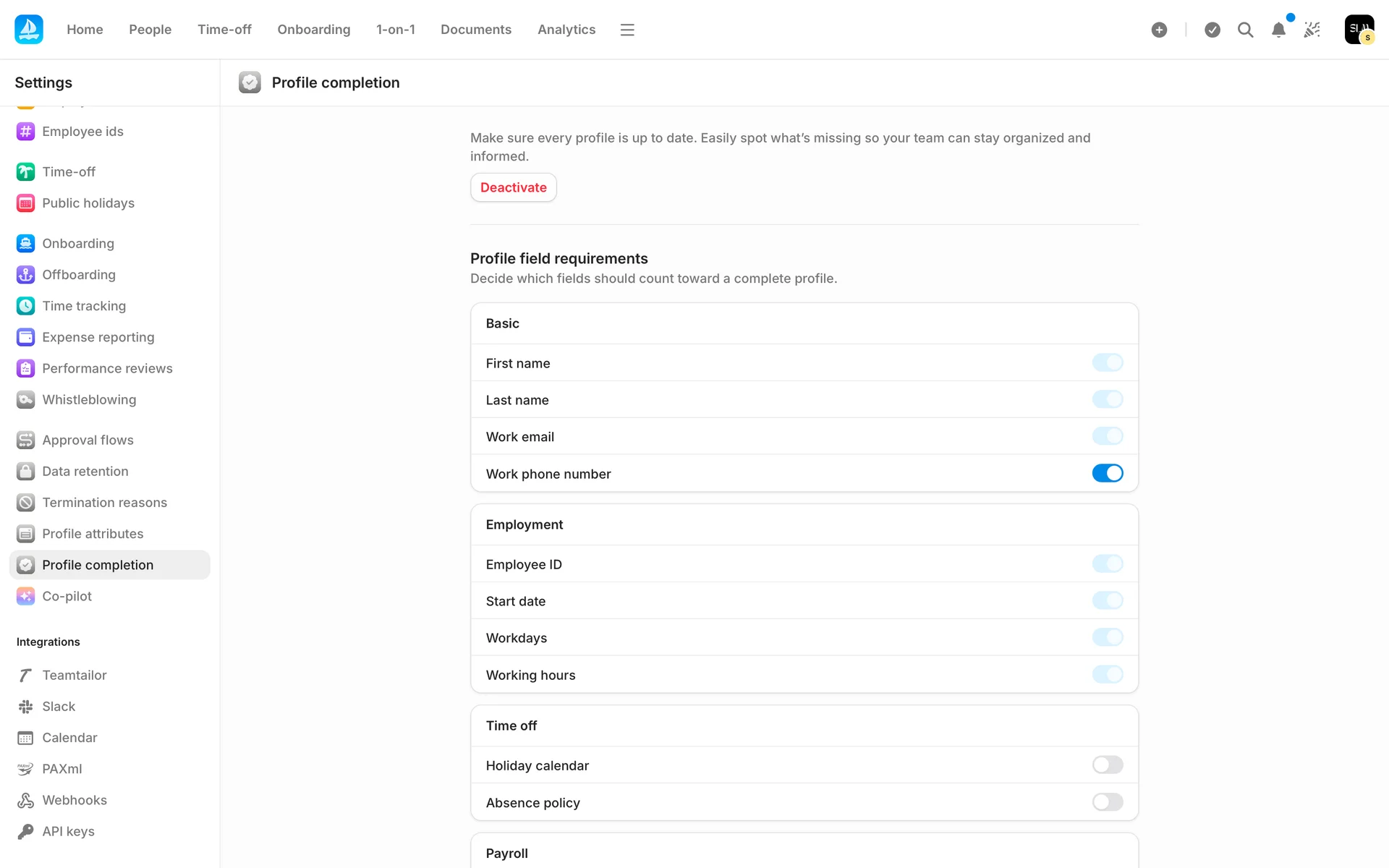Open the hamburger more-menu icon
The image size is (1389, 868).
pos(627,30)
